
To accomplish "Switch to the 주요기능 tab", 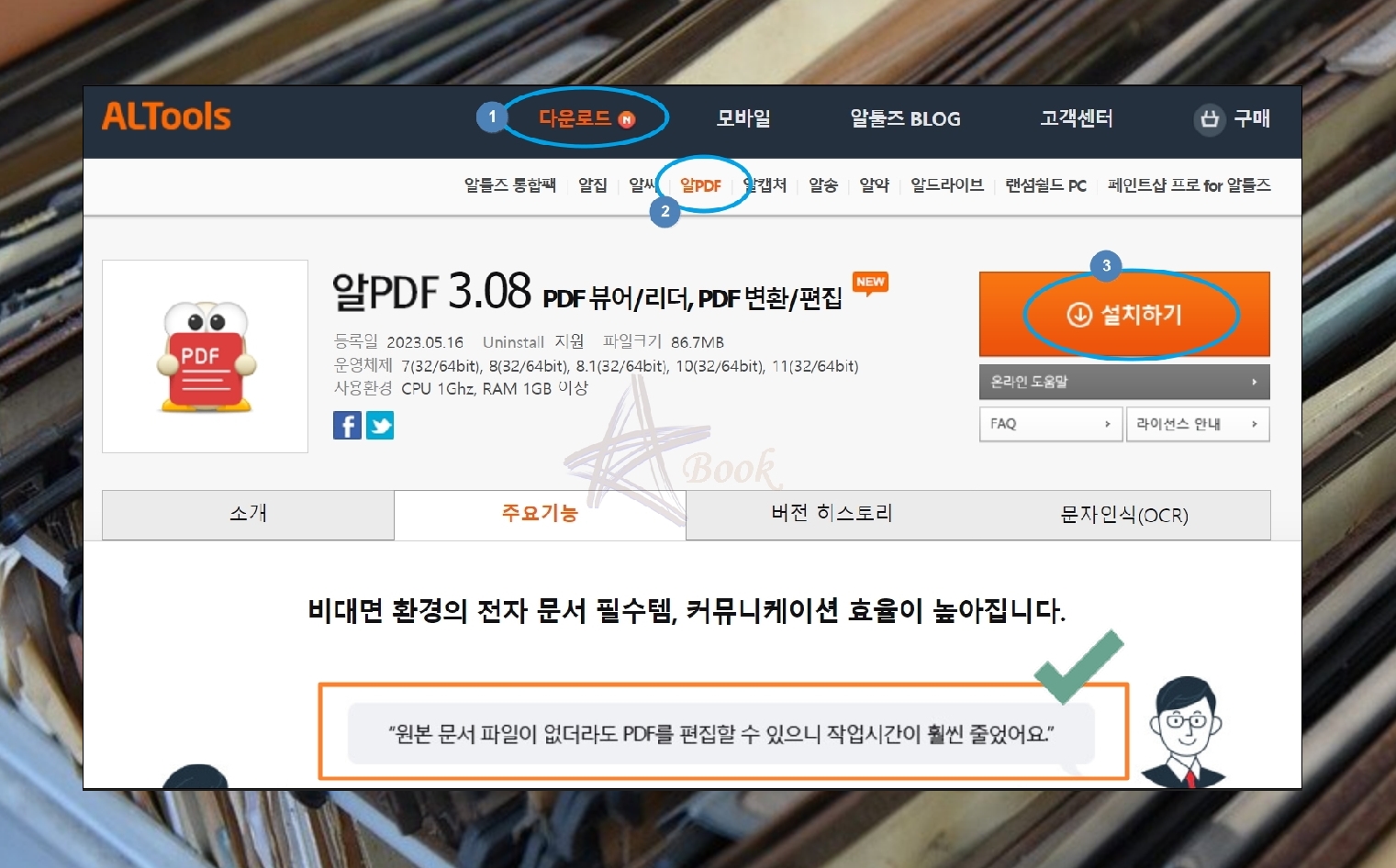I will (540, 514).
